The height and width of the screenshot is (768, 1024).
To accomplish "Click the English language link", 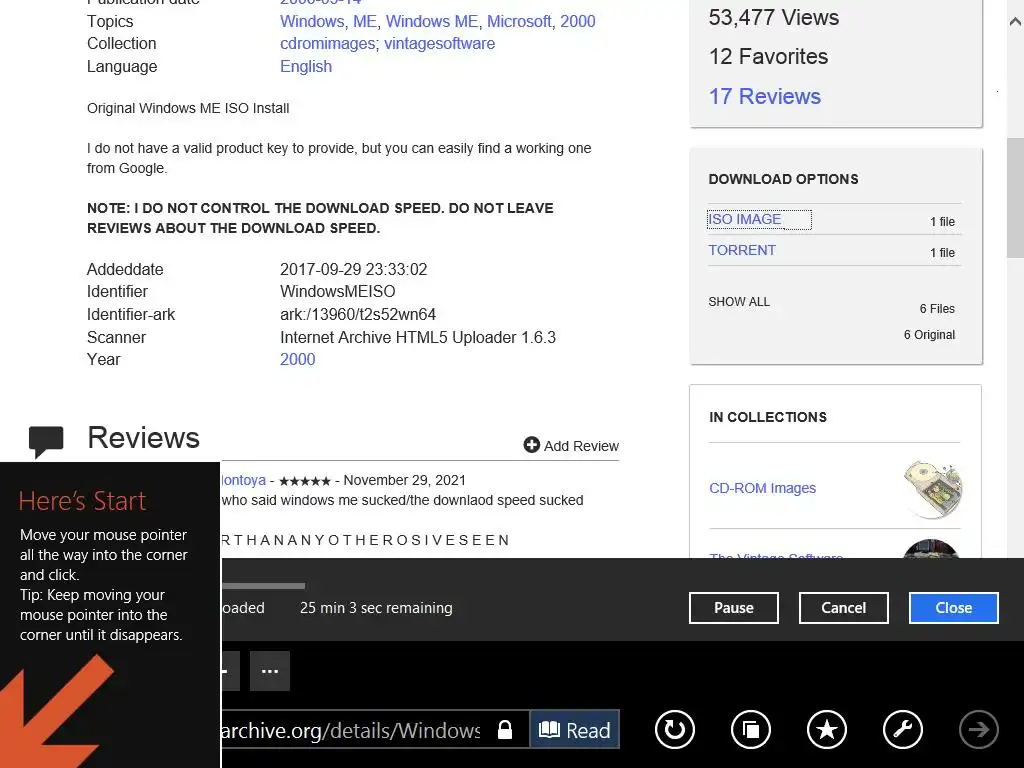I will click(x=306, y=67).
